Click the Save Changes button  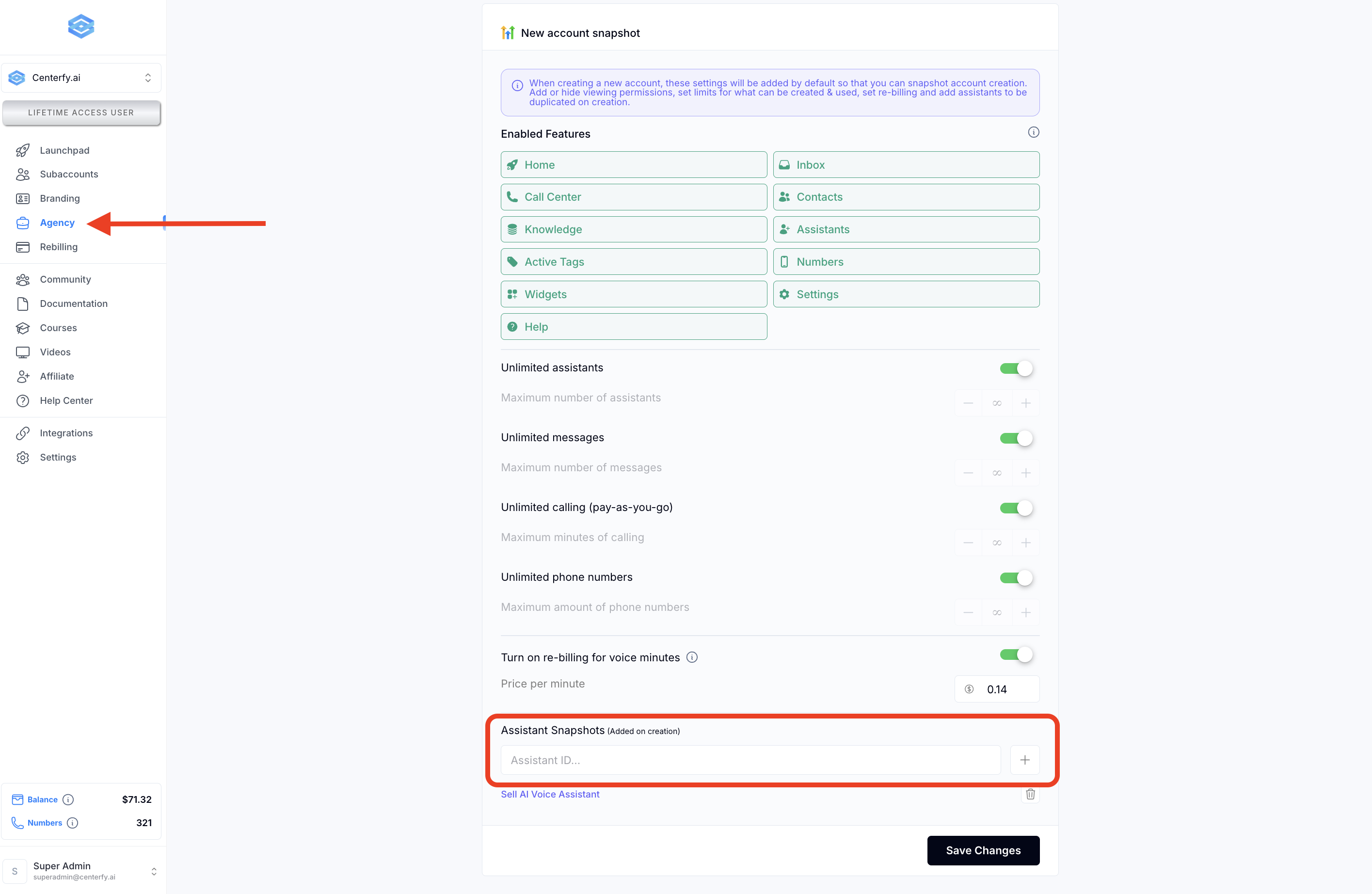(x=982, y=850)
